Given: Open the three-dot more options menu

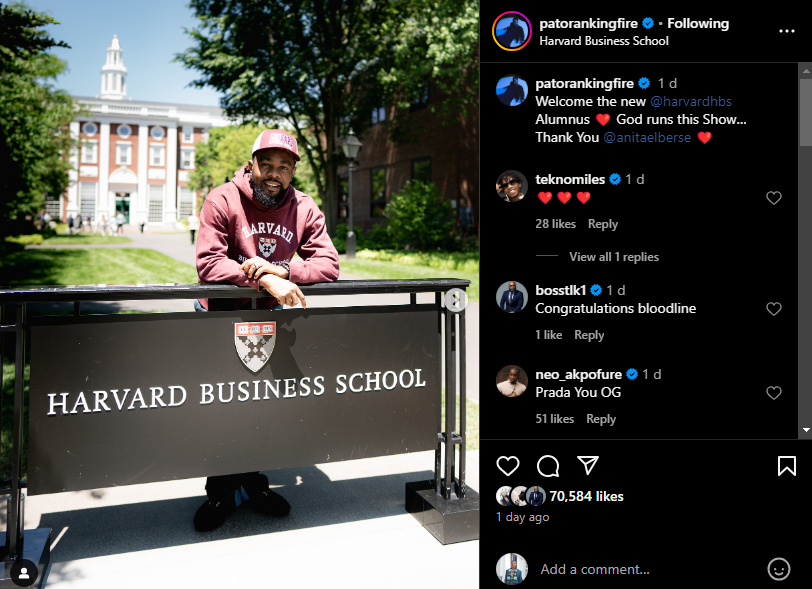Looking at the screenshot, I should 787,31.
